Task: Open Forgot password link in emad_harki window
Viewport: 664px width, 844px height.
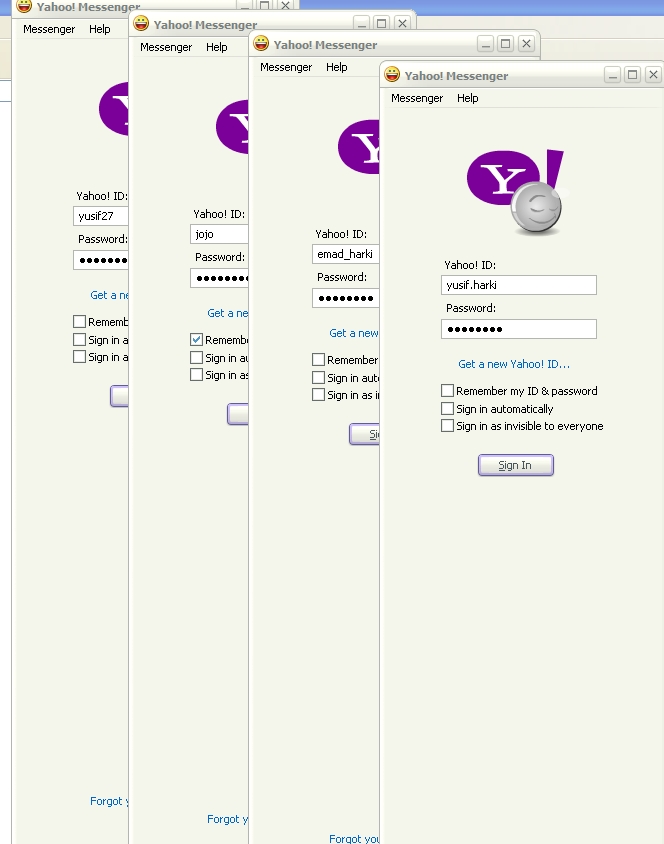Action: [354, 838]
